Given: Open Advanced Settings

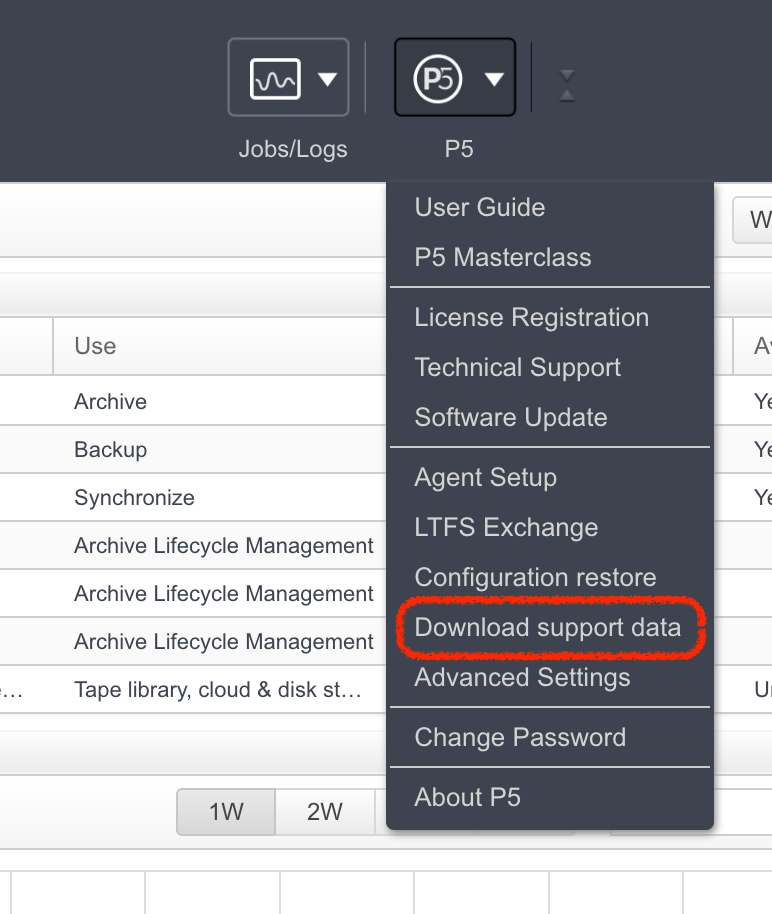Looking at the screenshot, I should (522, 678).
